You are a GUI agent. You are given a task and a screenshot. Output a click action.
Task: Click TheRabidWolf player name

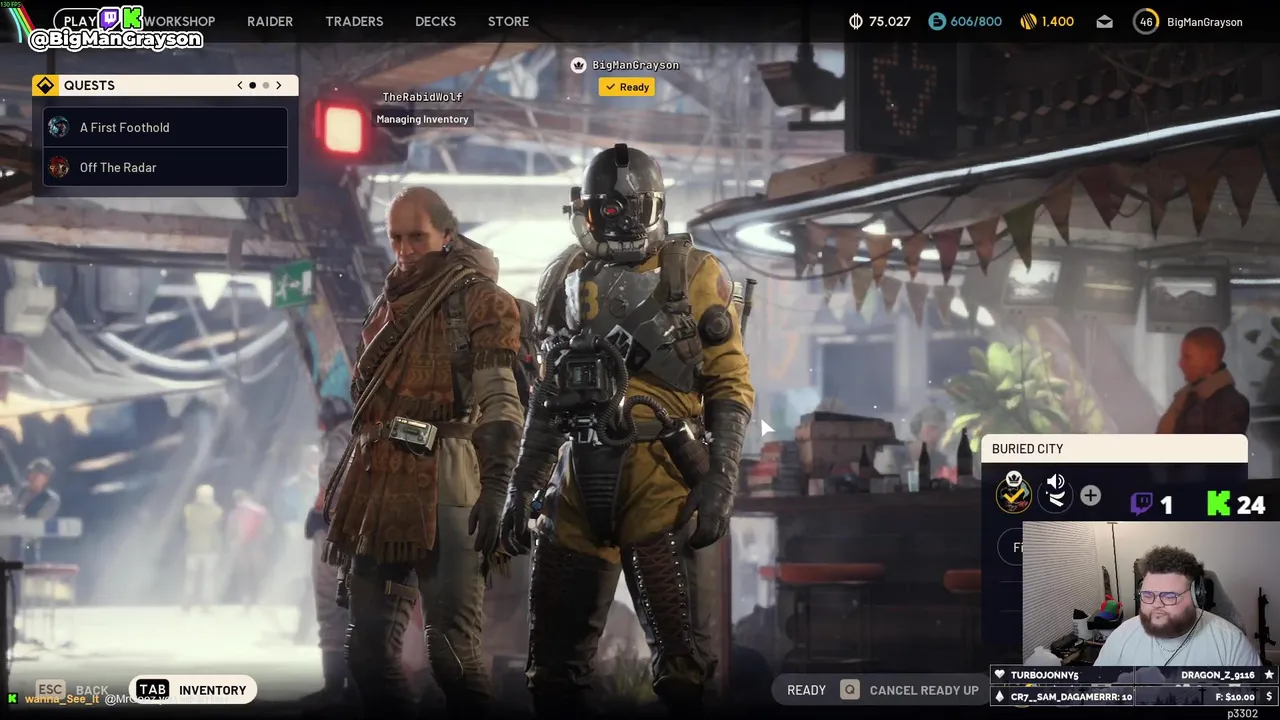click(x=422, y=97)
